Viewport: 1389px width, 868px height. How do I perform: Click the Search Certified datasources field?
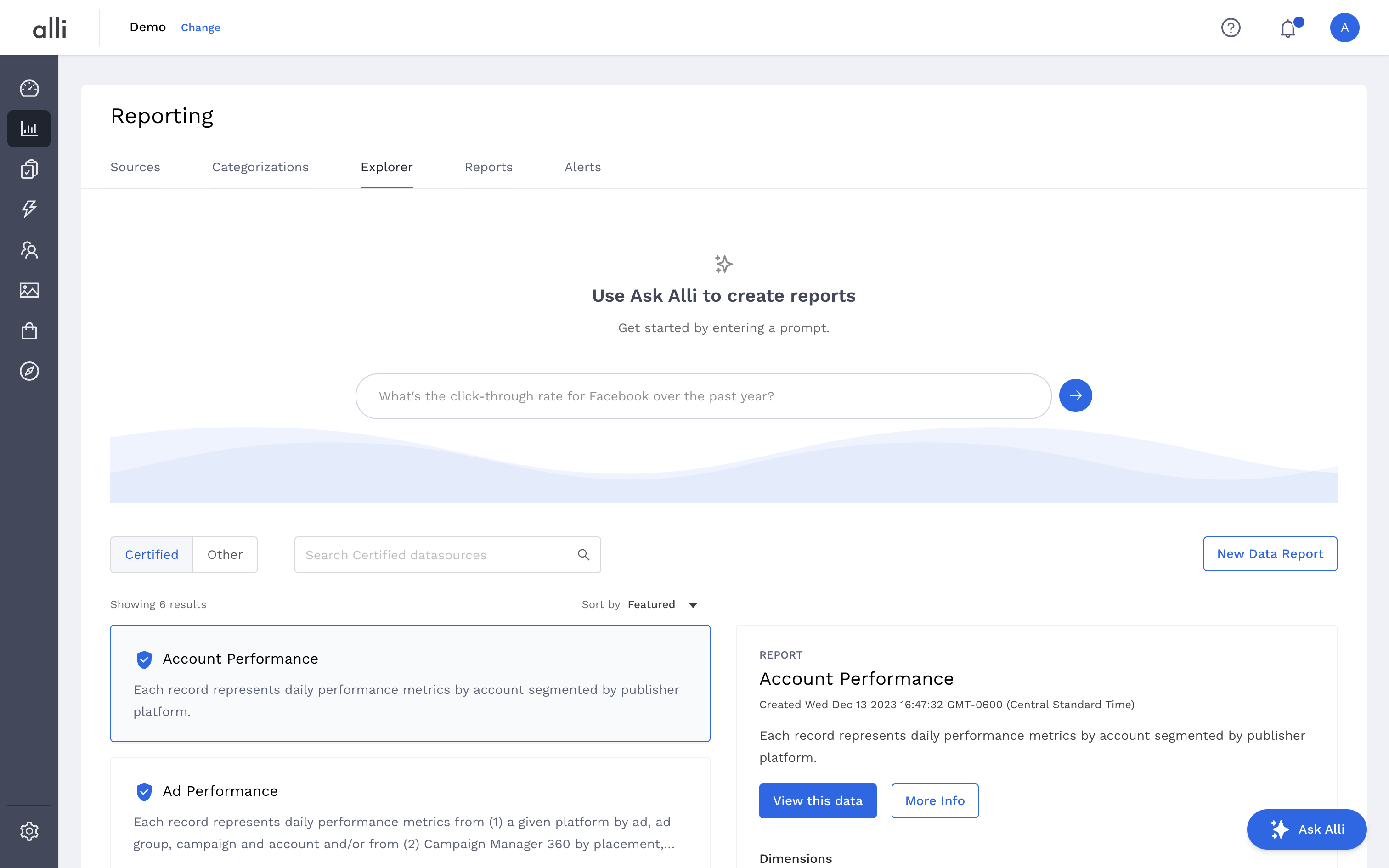coord(436,555)
